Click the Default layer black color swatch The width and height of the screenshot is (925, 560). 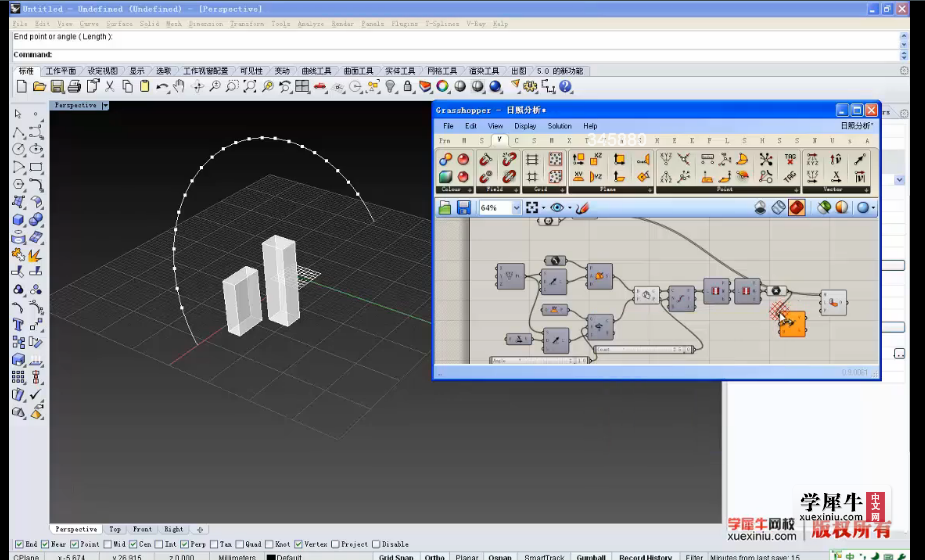coord(271,557)
